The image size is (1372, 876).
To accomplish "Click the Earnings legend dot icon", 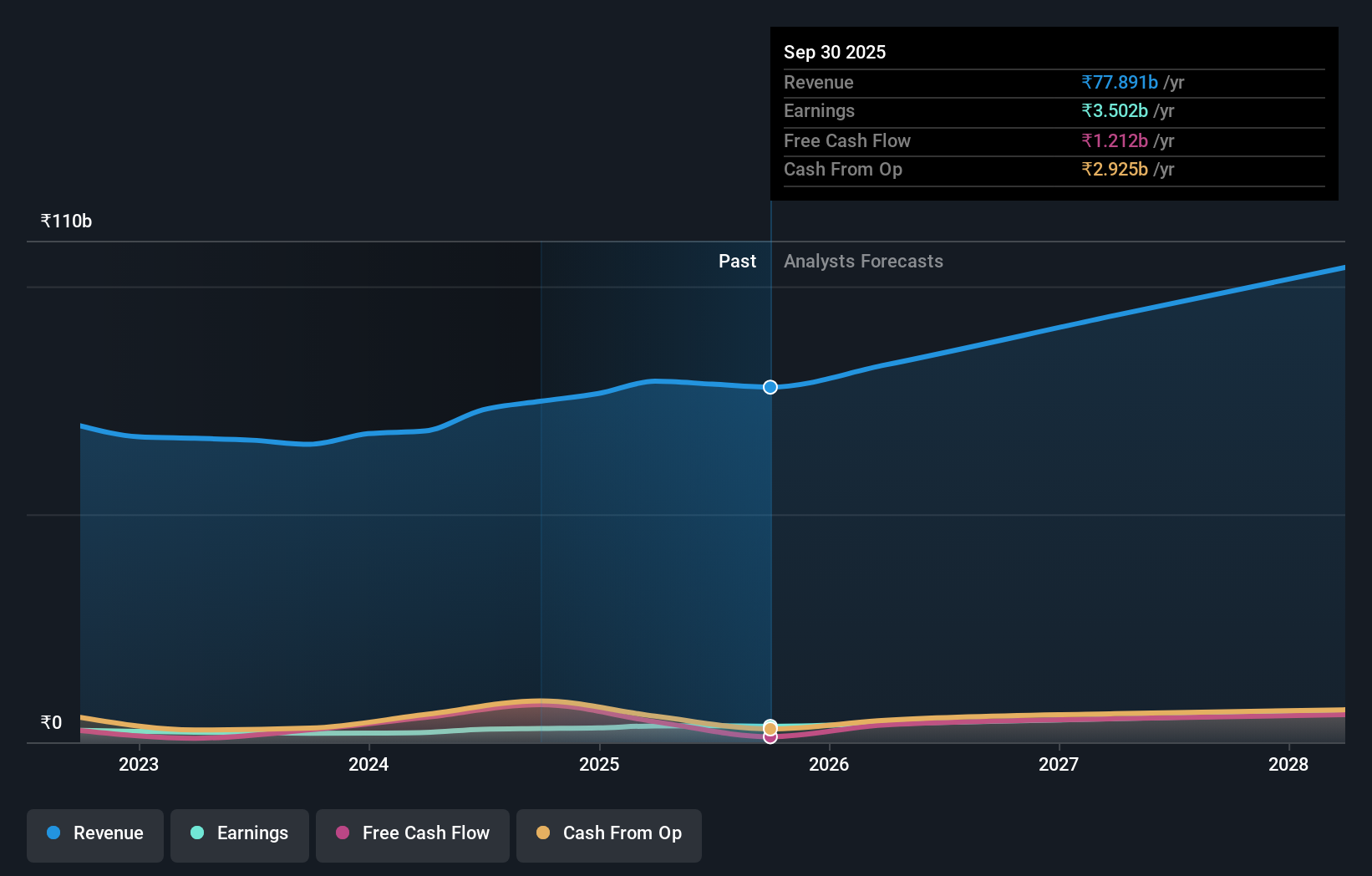I will [197, 833].
